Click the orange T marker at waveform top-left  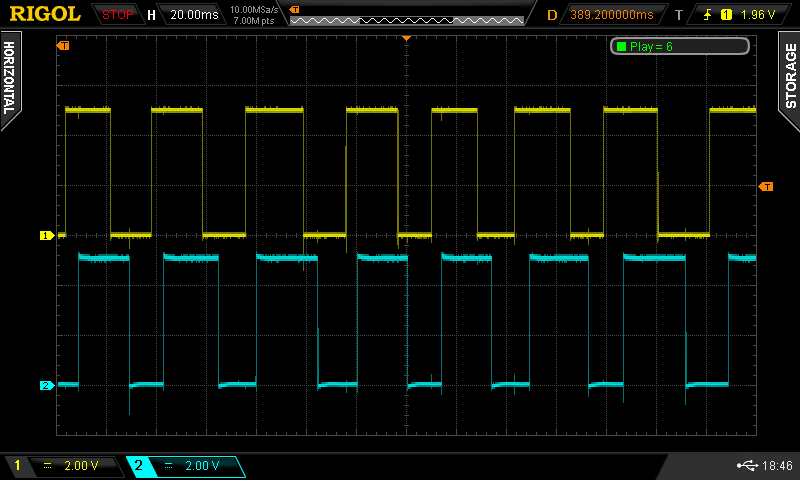63,45
